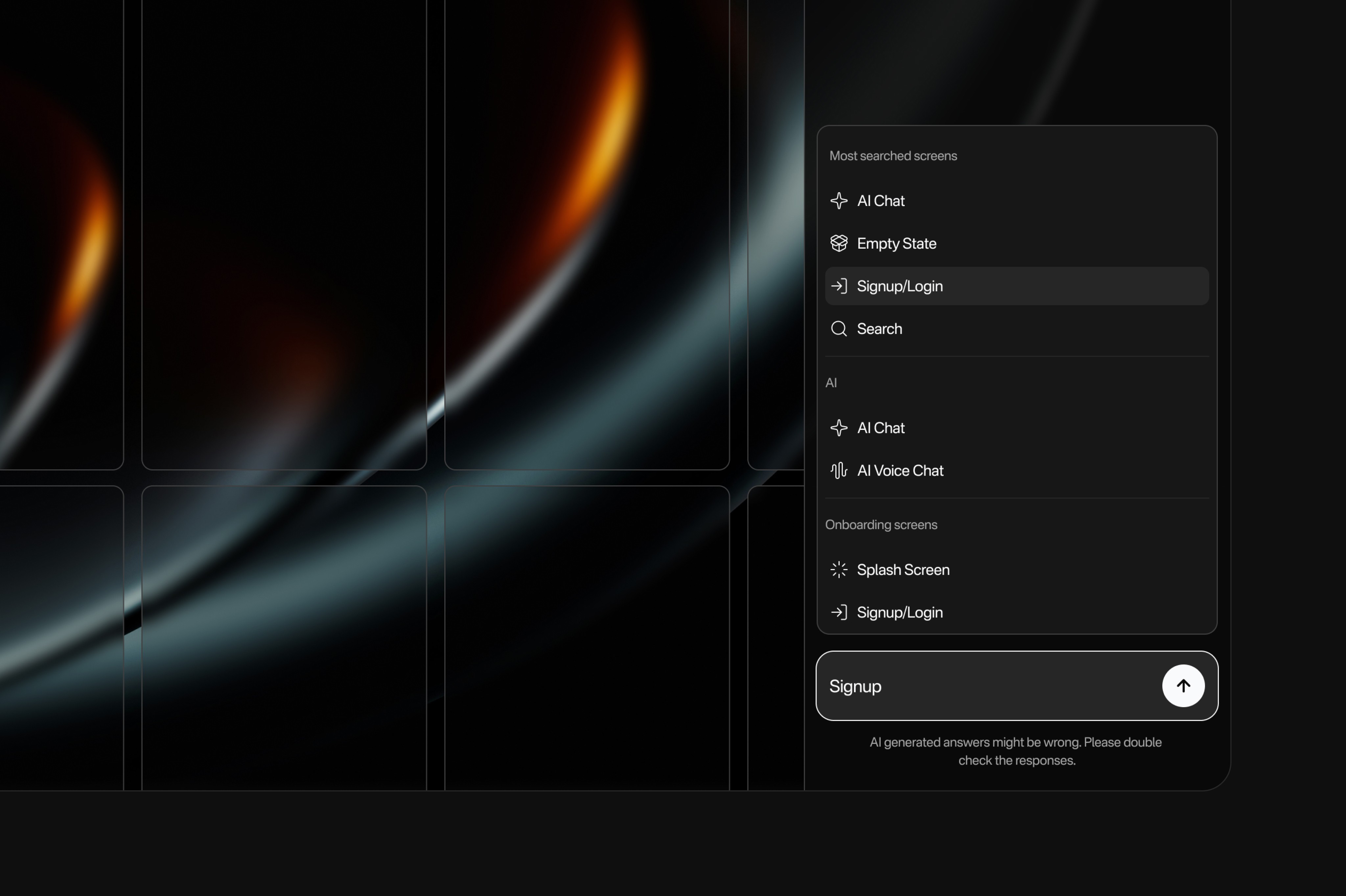This screenshot has height=896, width=1346.
Task: Click the sparkle icon under the AI section
Action: pos(839,428)
